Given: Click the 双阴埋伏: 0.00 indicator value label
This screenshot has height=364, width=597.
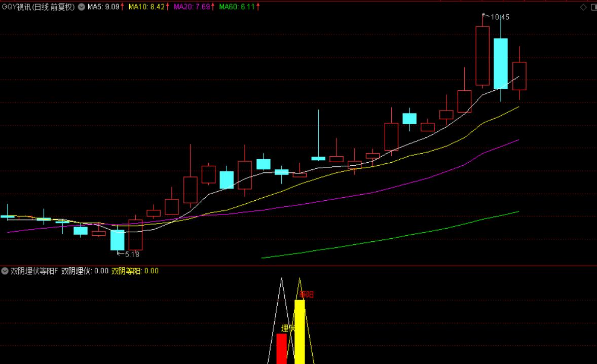Looking at the screenshot, I should tap(85, 271).
